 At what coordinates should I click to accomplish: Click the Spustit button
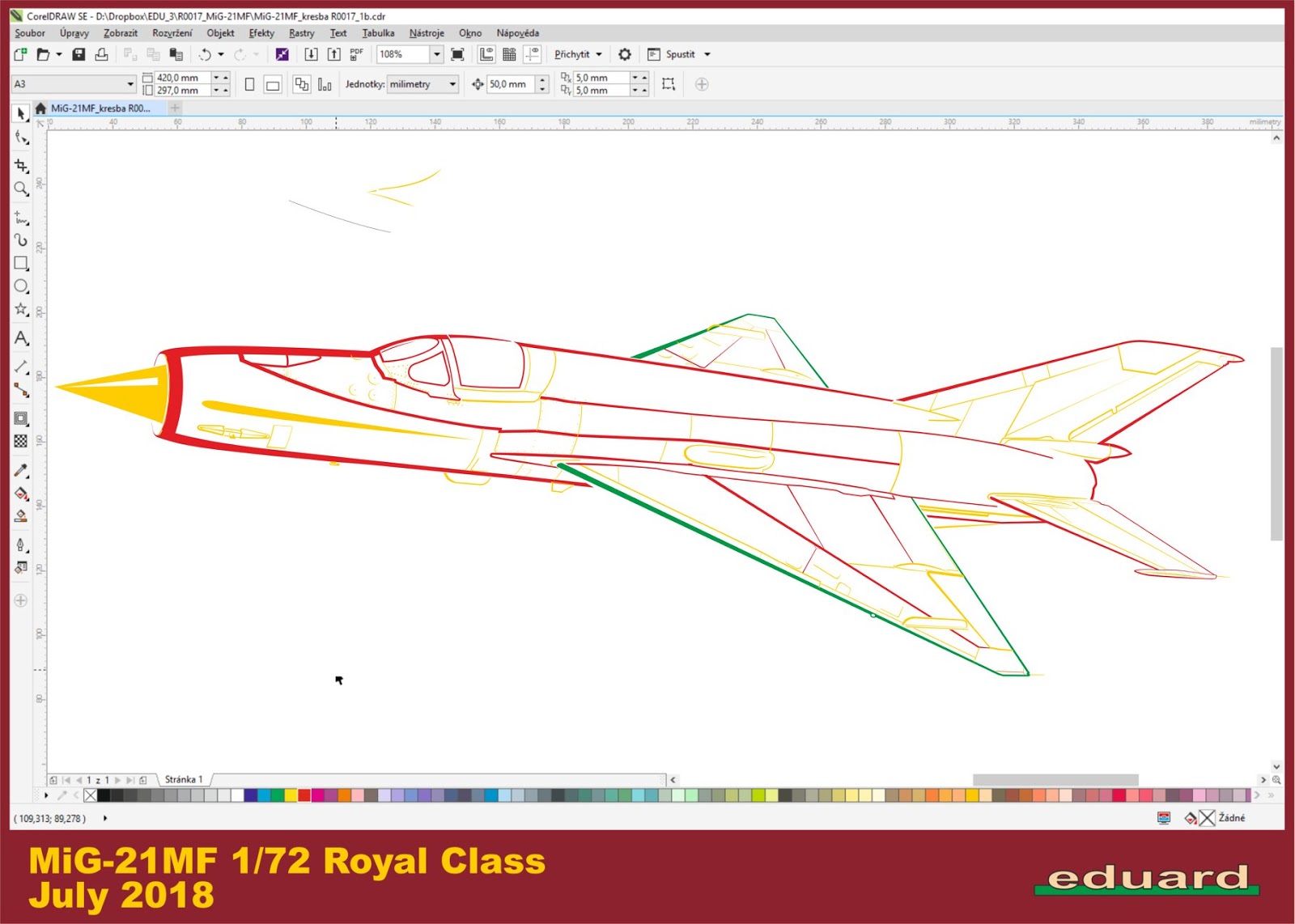[x=672, y=54]
